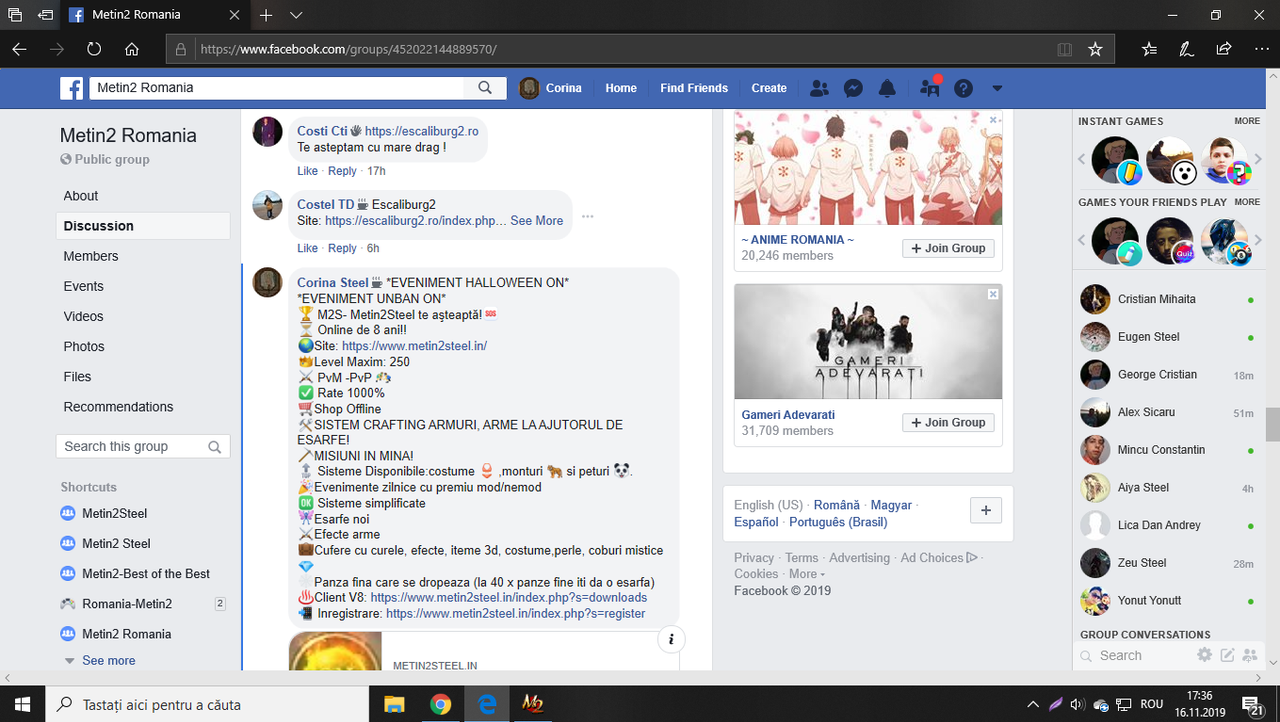This screenshot has height=722, width=1280.
Task: Open the Reading view icon in address bar
Action: [x=1065, y=49]
